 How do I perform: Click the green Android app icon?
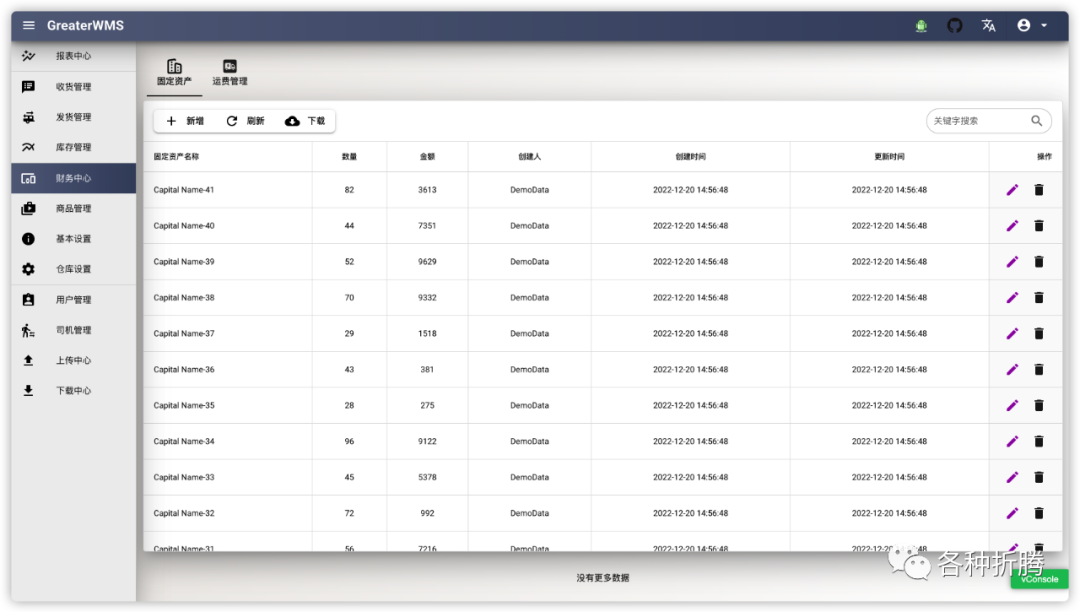[921, 26]
